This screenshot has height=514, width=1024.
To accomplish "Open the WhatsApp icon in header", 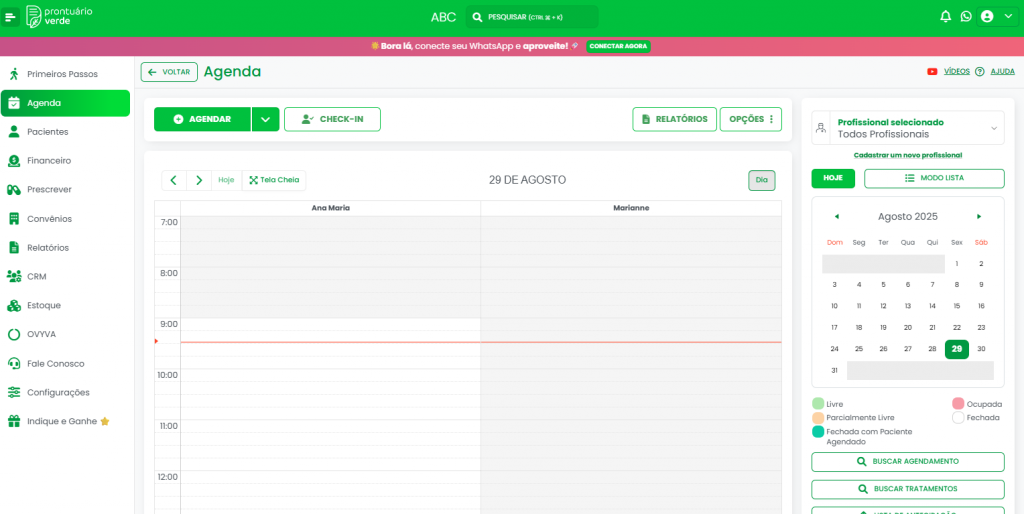I will tap(966, 17).
